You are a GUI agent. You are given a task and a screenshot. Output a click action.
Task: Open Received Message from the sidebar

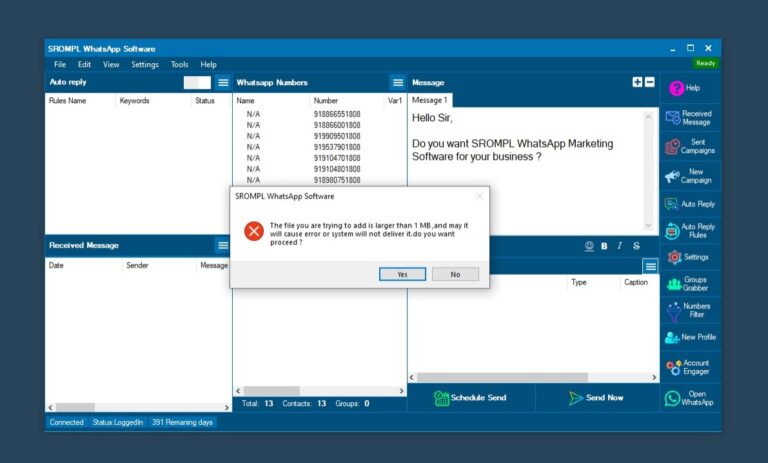click(x=689, y=117)
